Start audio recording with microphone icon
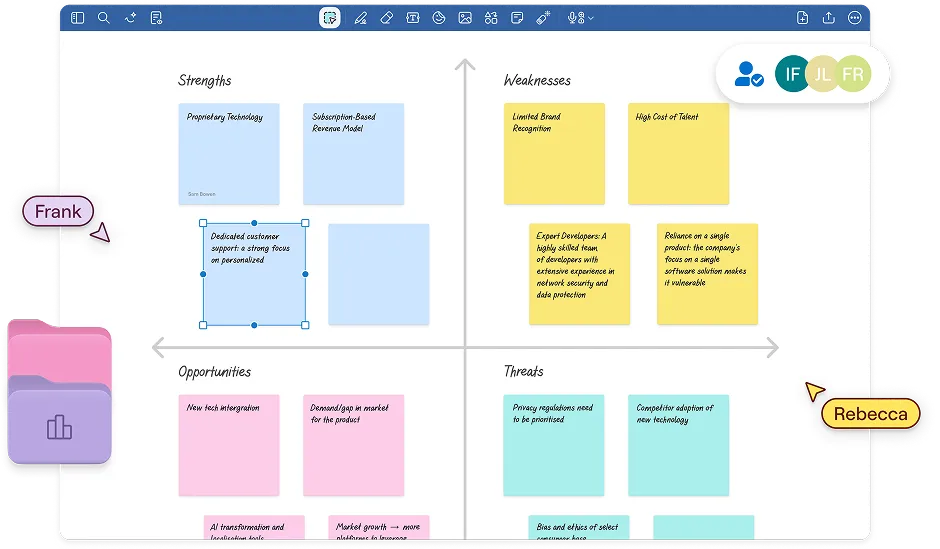 (576, 18)
